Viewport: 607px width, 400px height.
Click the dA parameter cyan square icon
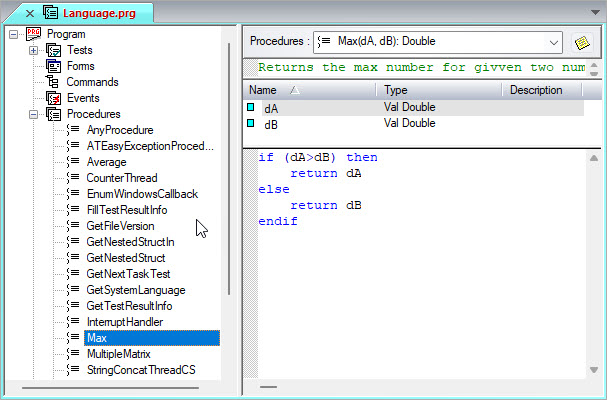click(x=251, y=108)
